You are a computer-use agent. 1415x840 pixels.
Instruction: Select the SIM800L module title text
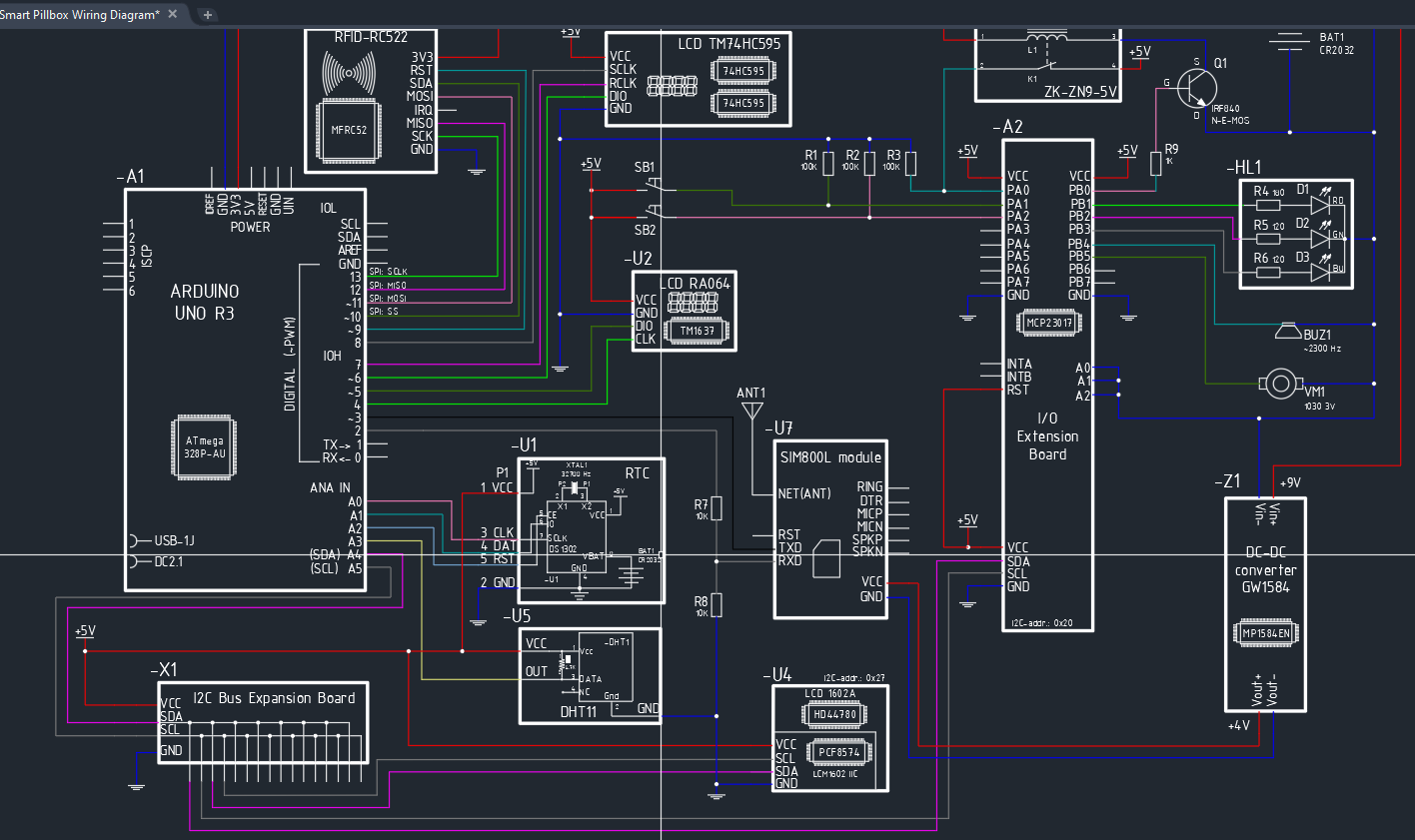click(x=830, y=457)
